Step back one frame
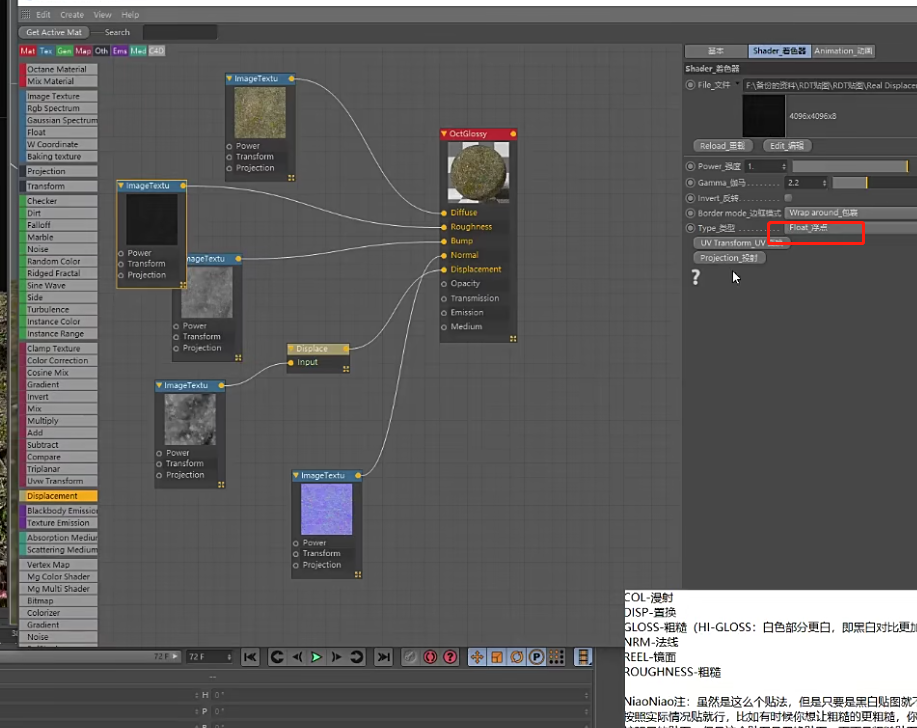This screenshot has height=728, width=917. 297,657
